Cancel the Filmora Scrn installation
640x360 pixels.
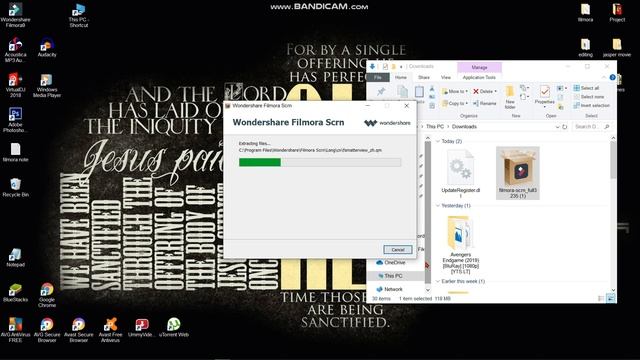point(398,249)
